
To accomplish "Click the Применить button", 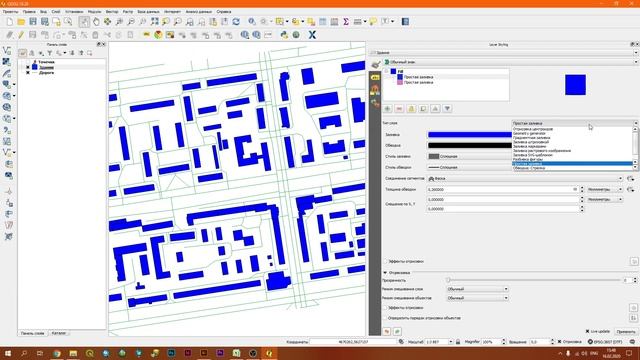I will (x=626, y=331).
